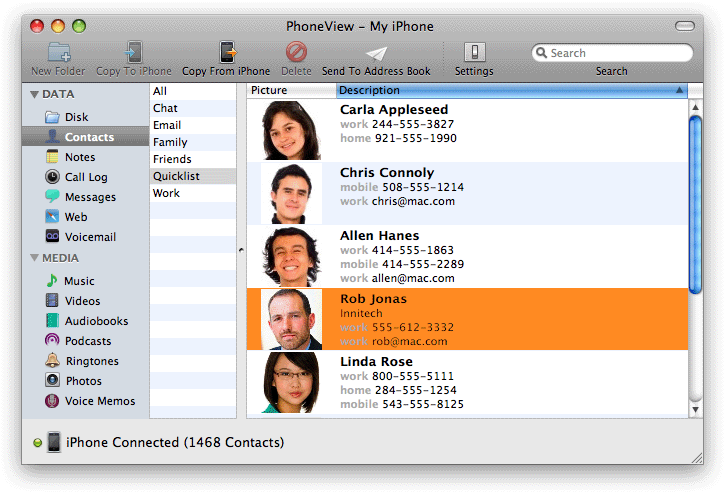725x493 pixels.
Task: Select the Work contact group
Action: pos(166,193)
